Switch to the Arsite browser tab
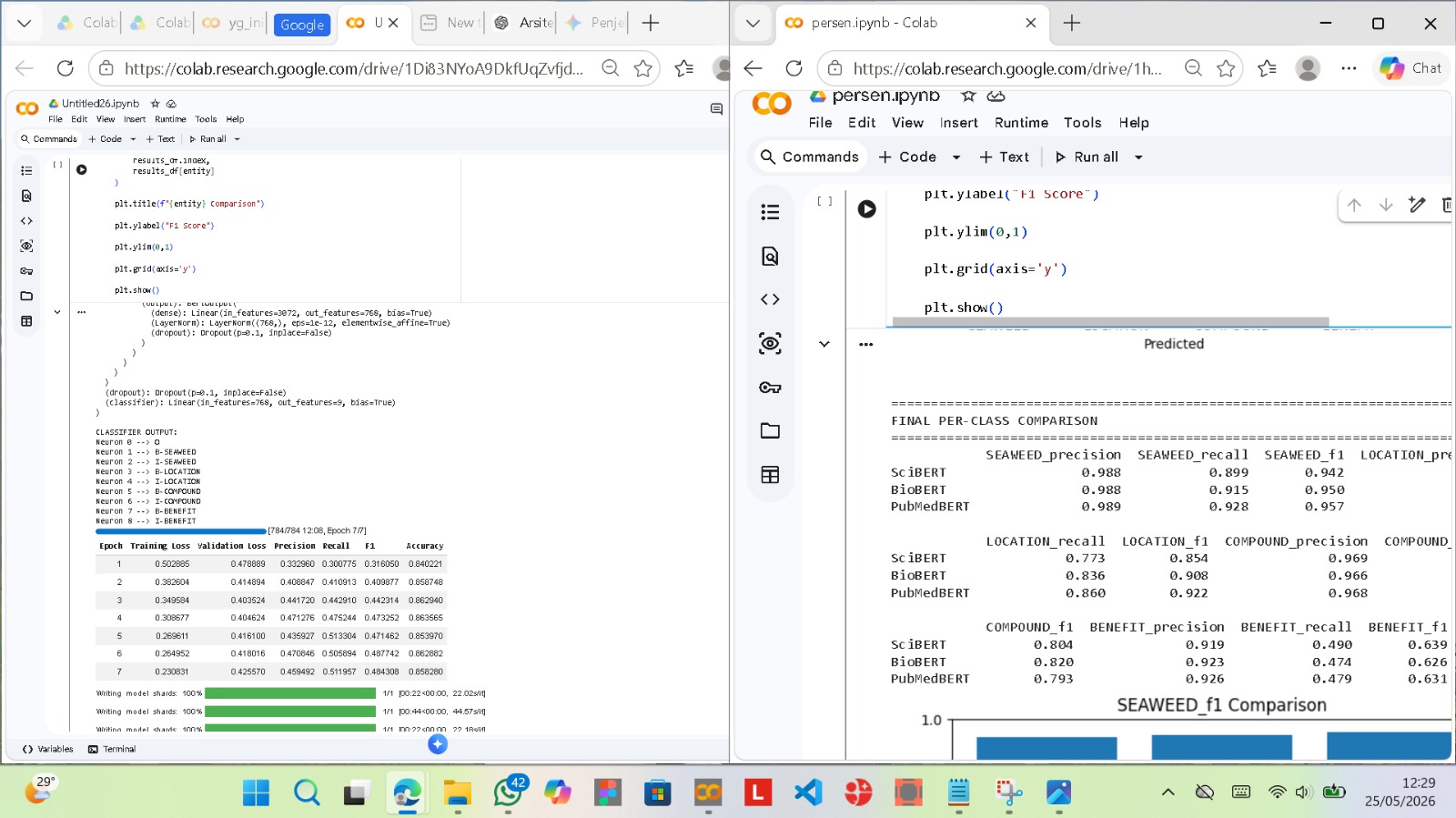This screenshot has width=1456, height=818. (525, 24)
